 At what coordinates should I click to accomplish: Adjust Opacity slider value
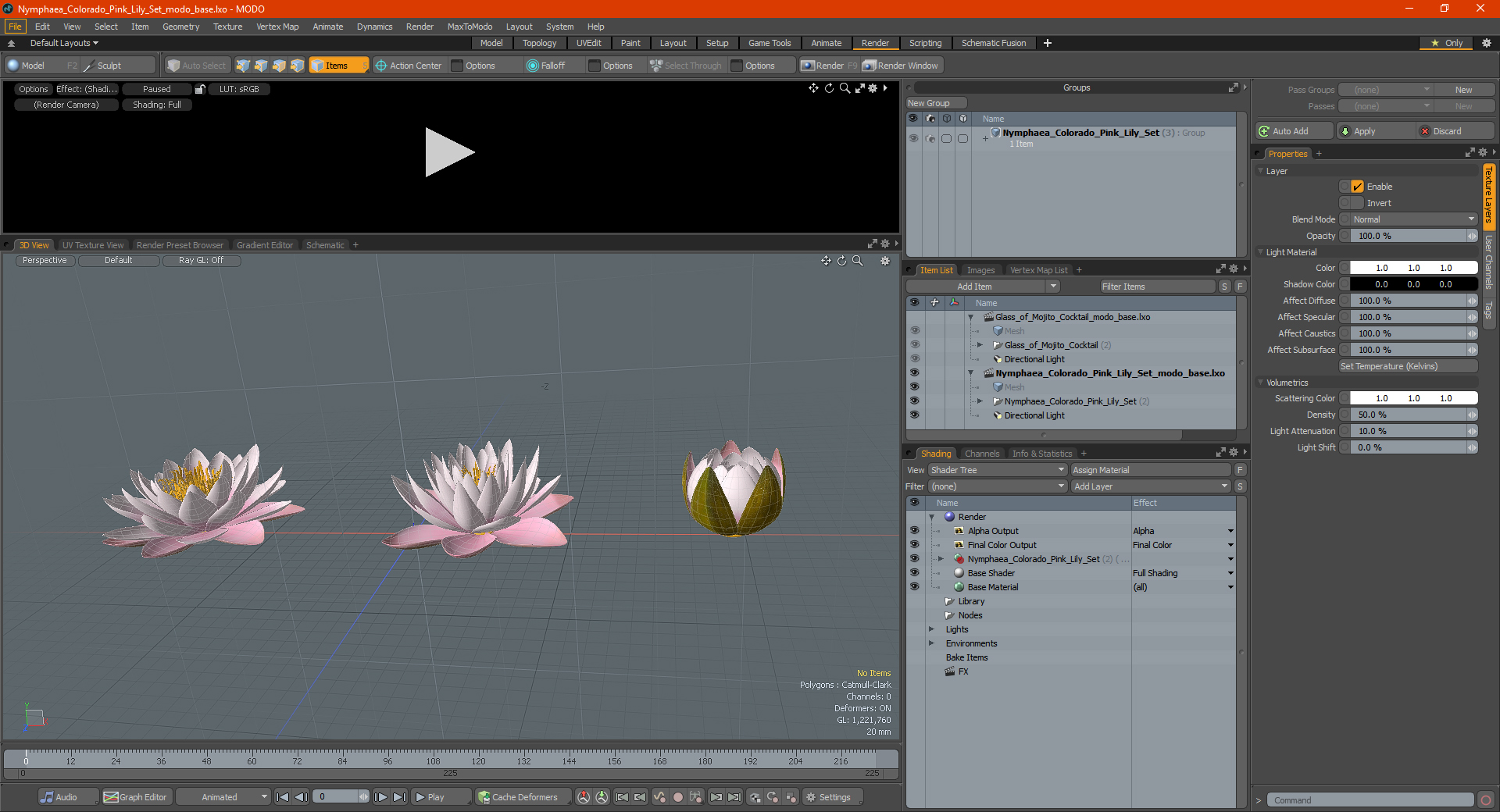1414,236
